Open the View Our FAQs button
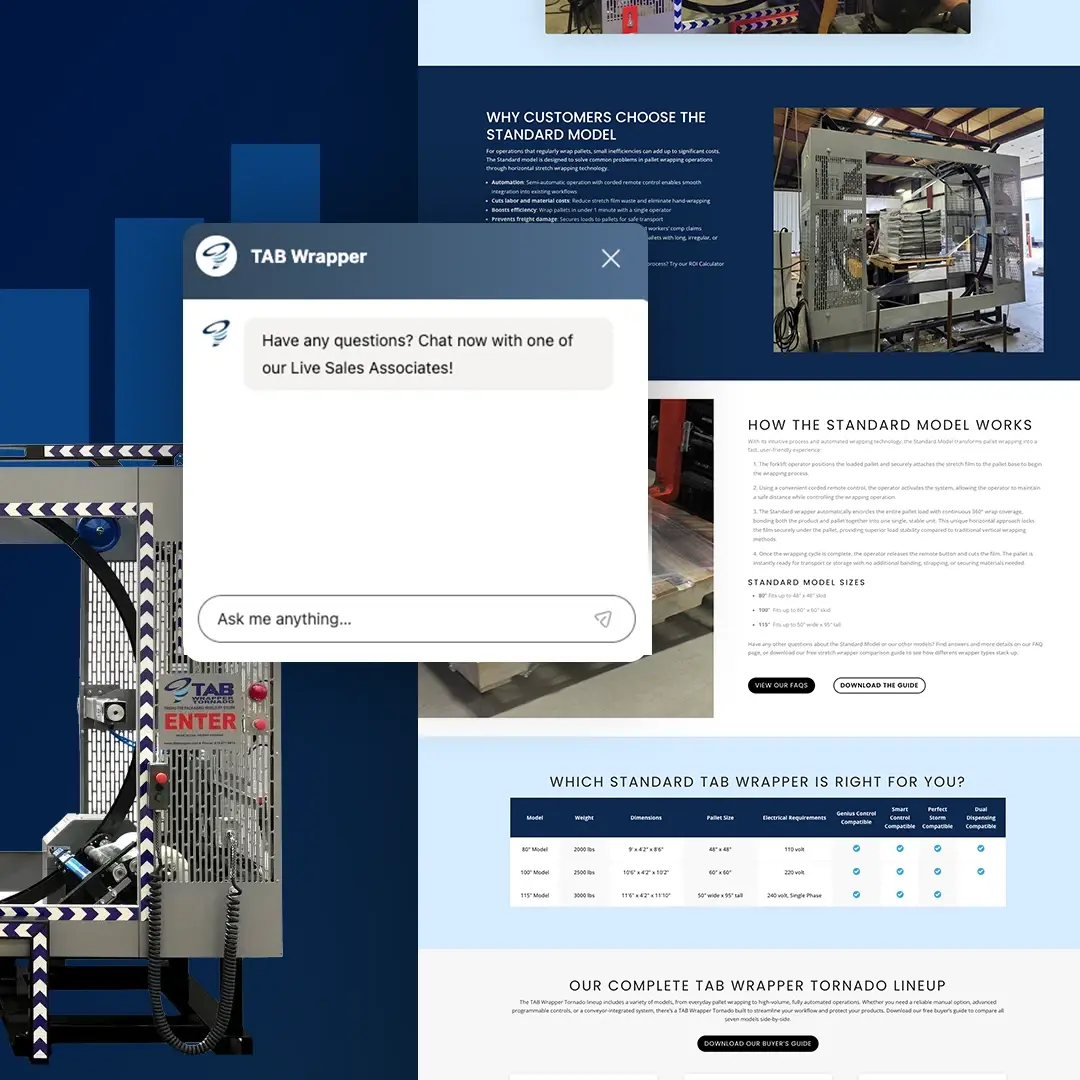 [781, 685]
